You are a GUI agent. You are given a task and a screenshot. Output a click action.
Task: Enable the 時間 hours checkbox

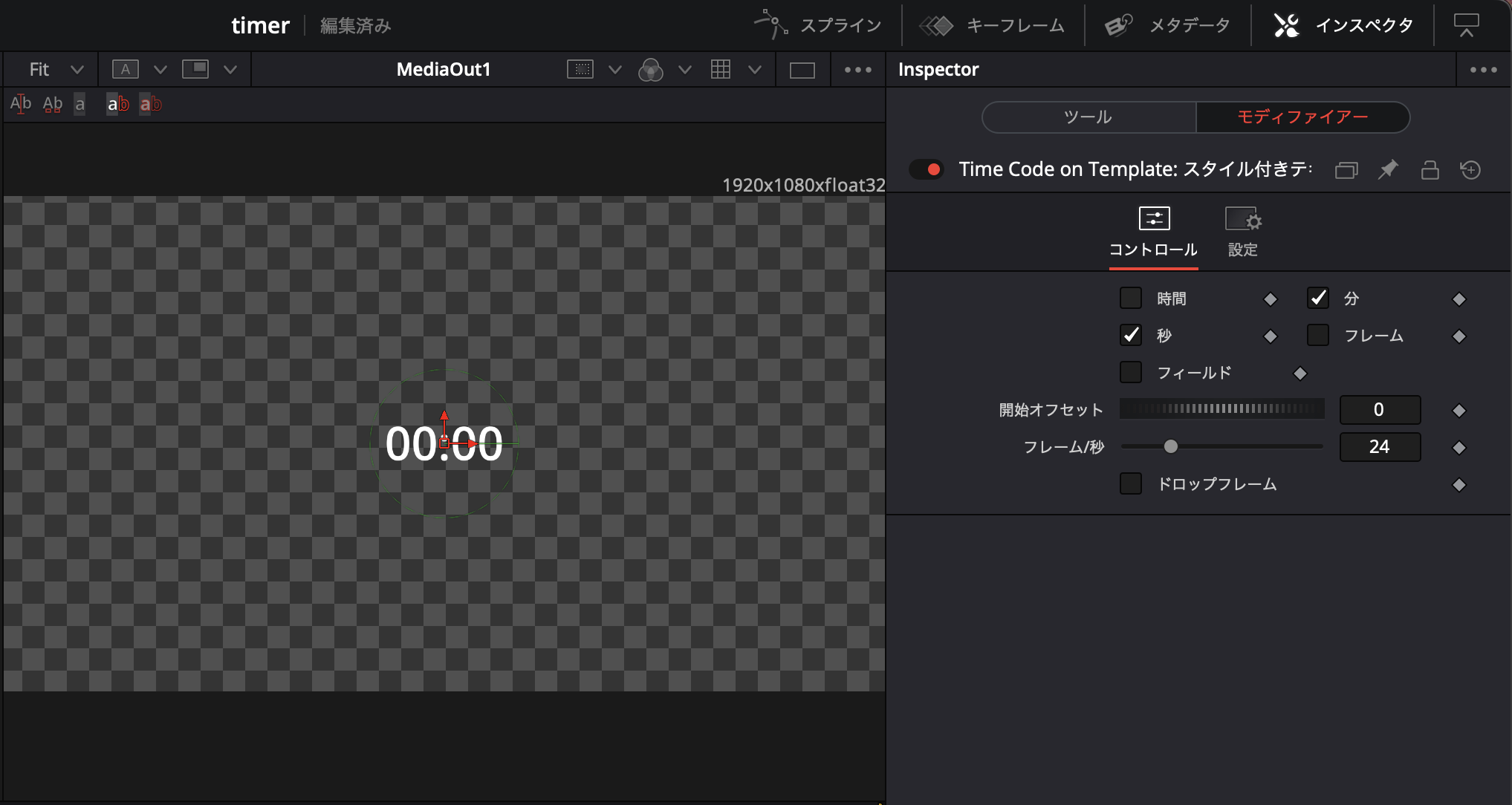click(x=1130, y=299)
